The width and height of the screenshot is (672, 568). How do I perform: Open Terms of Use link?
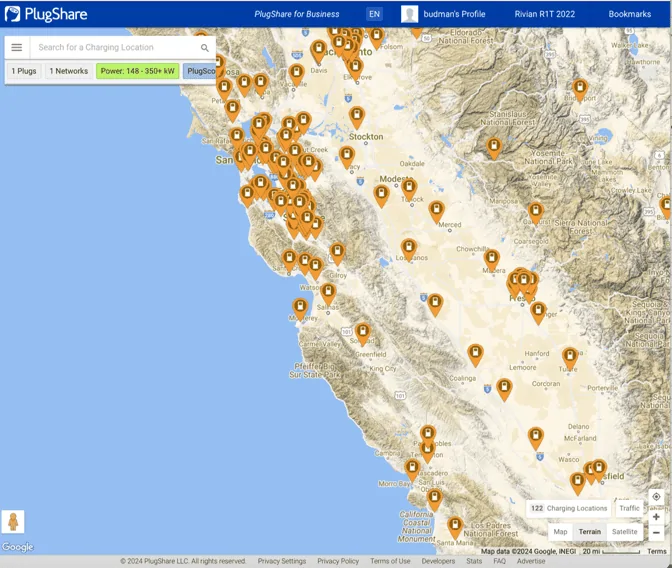pyautogui.click(x=390, y=561)
